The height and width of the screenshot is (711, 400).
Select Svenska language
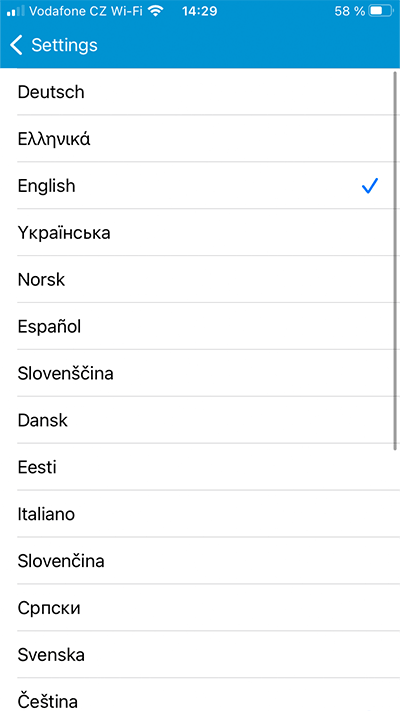200,654
